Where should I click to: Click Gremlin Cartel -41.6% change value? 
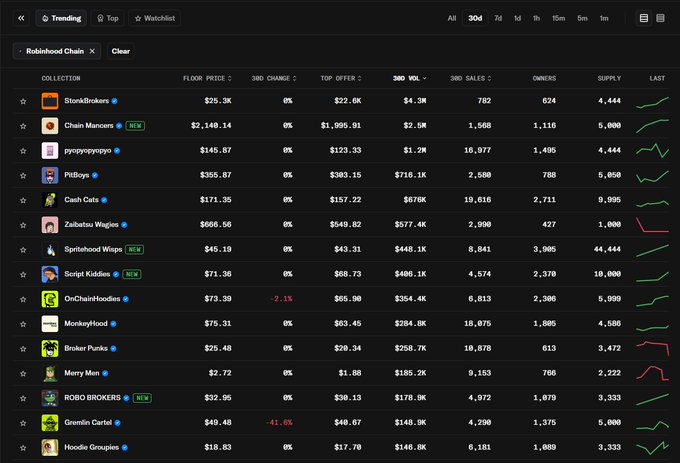[279, 422]
